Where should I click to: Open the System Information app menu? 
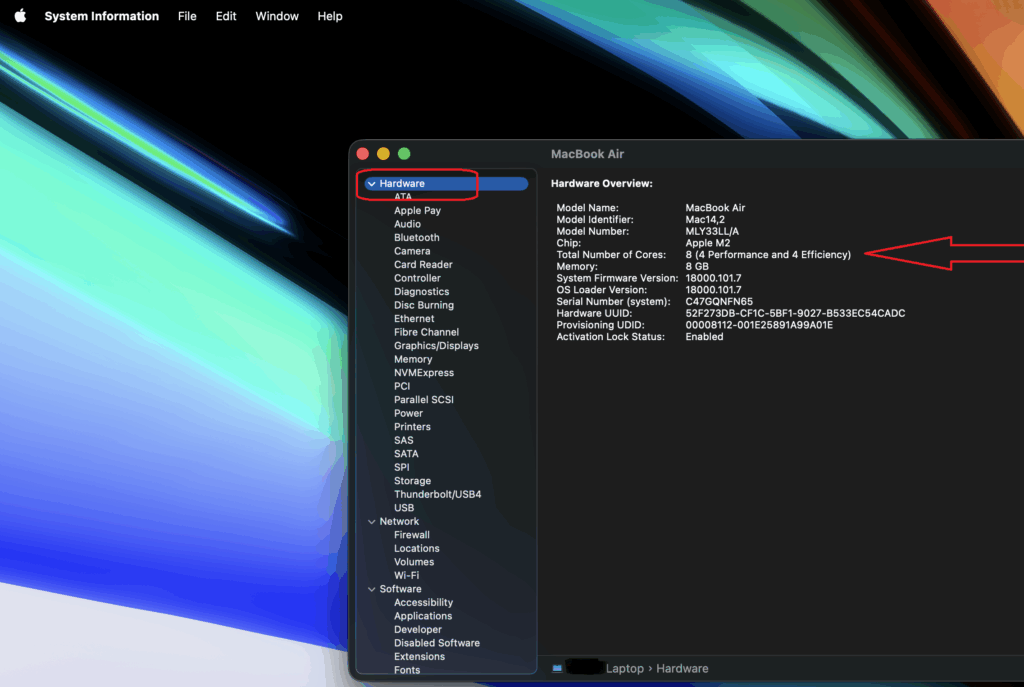tap(101, 16)
